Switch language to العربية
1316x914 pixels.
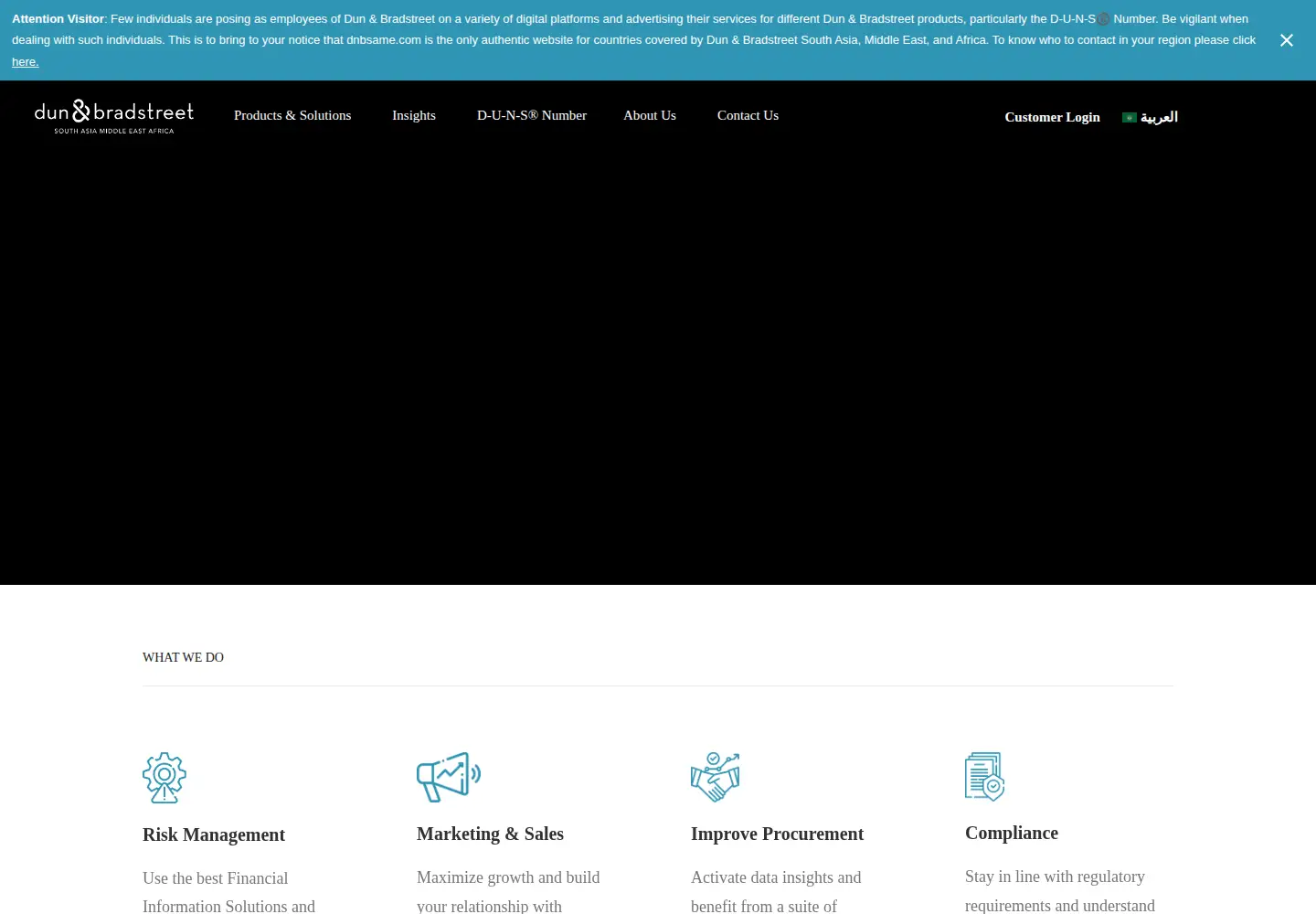1159,117
